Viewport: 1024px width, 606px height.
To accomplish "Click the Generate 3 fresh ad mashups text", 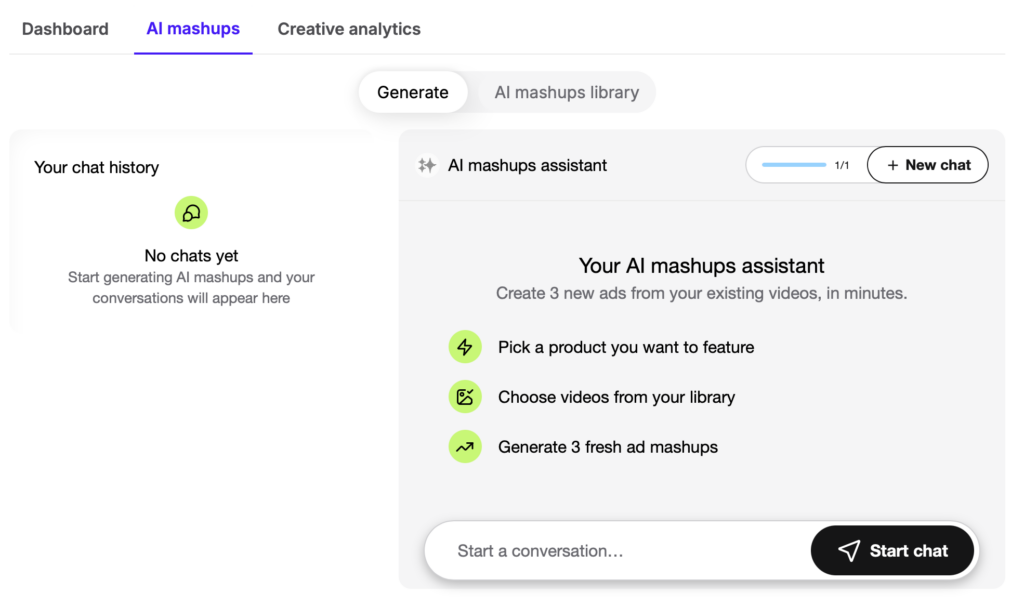I will [608, 447].
